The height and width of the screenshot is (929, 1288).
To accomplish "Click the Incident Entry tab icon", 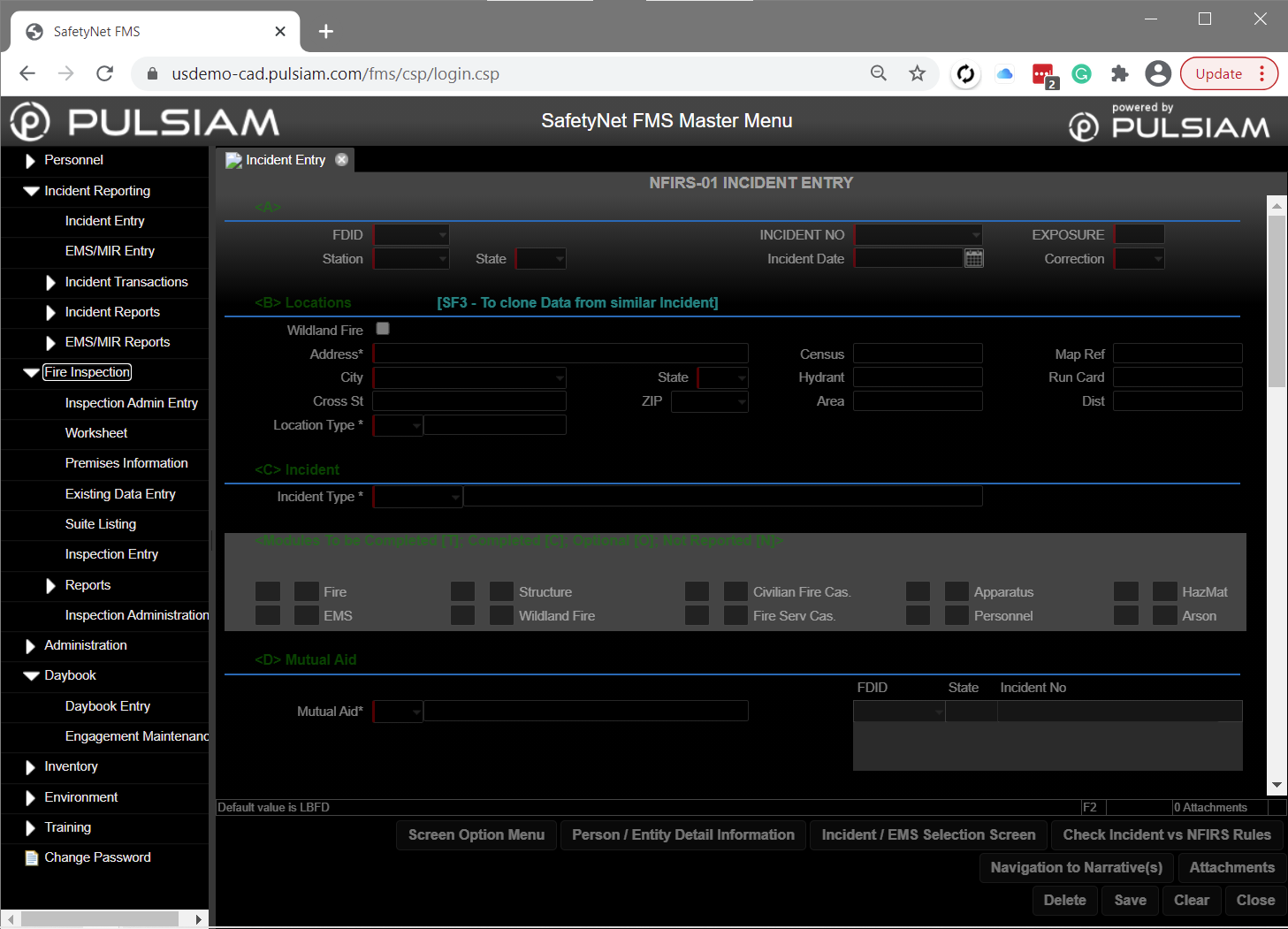I will (x=233, y=160).
